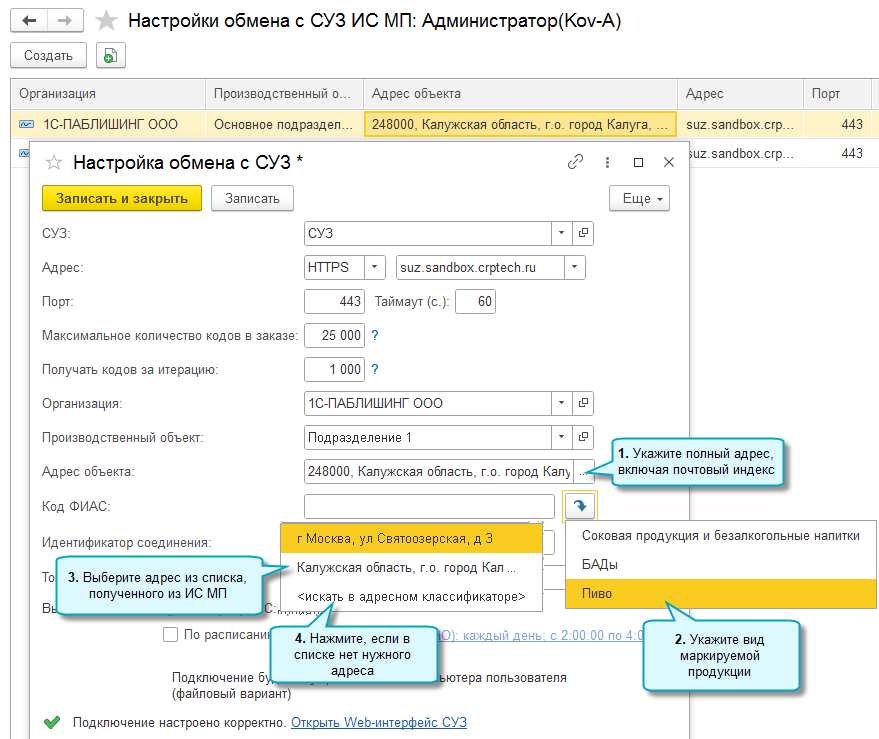Open the Организация field's linked item icon
879x739 pixels.
click(583, 403)
